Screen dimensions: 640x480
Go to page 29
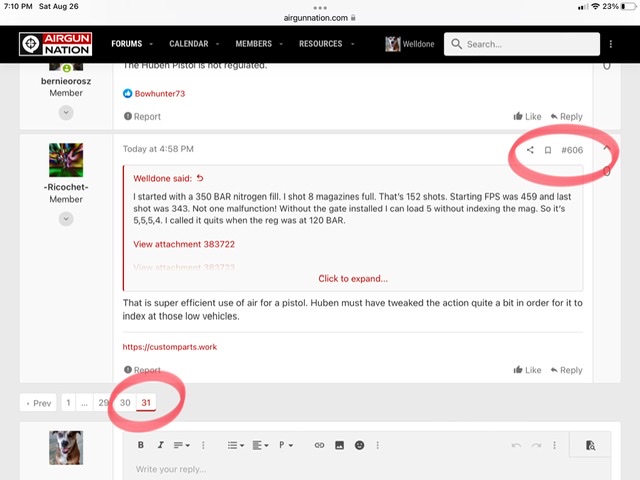pyautogui.click(x=103, y=402)
